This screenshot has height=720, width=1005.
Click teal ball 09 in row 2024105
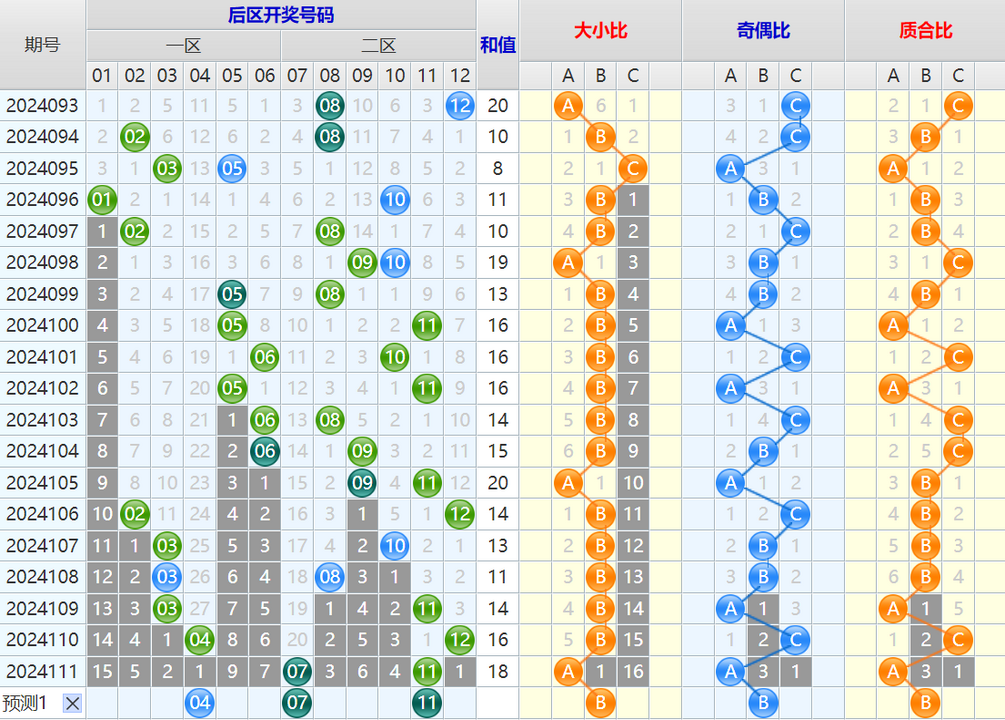coord(362,483)
